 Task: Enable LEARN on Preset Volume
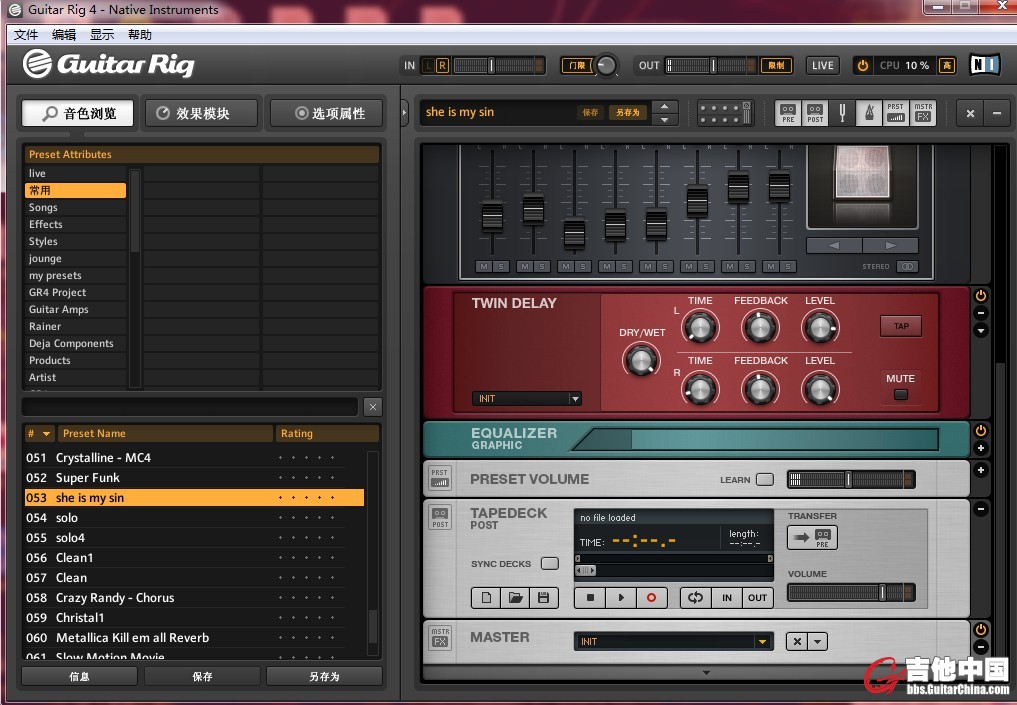click(x=765, y=479)
